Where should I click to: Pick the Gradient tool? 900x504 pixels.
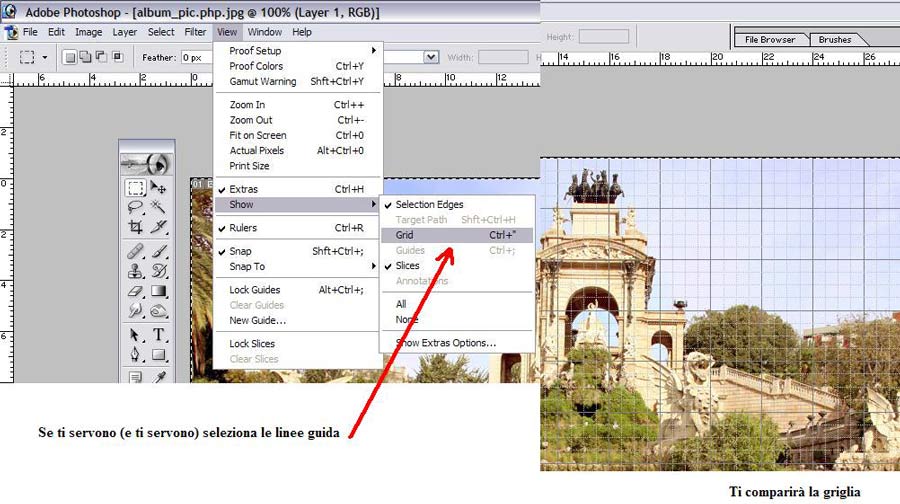pyautogui.click(x=159, y=291)
